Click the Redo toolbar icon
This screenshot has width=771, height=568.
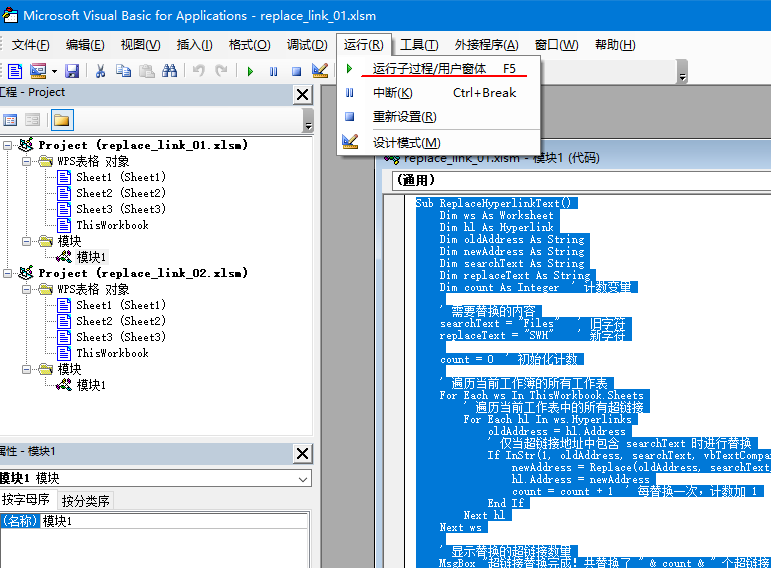(221, 71)
